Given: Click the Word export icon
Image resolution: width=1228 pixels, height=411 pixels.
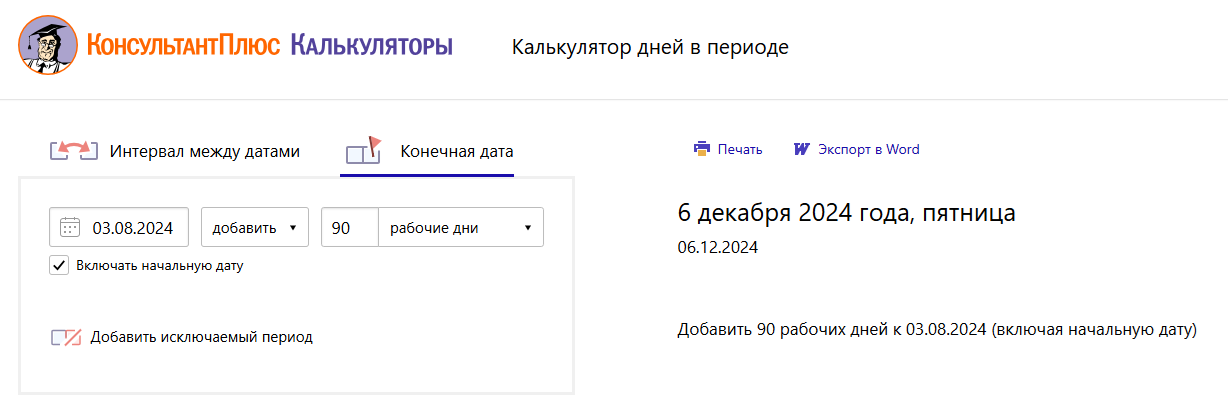Looking at the screenshot, I should pyautogui.click(x=801, y=149).
